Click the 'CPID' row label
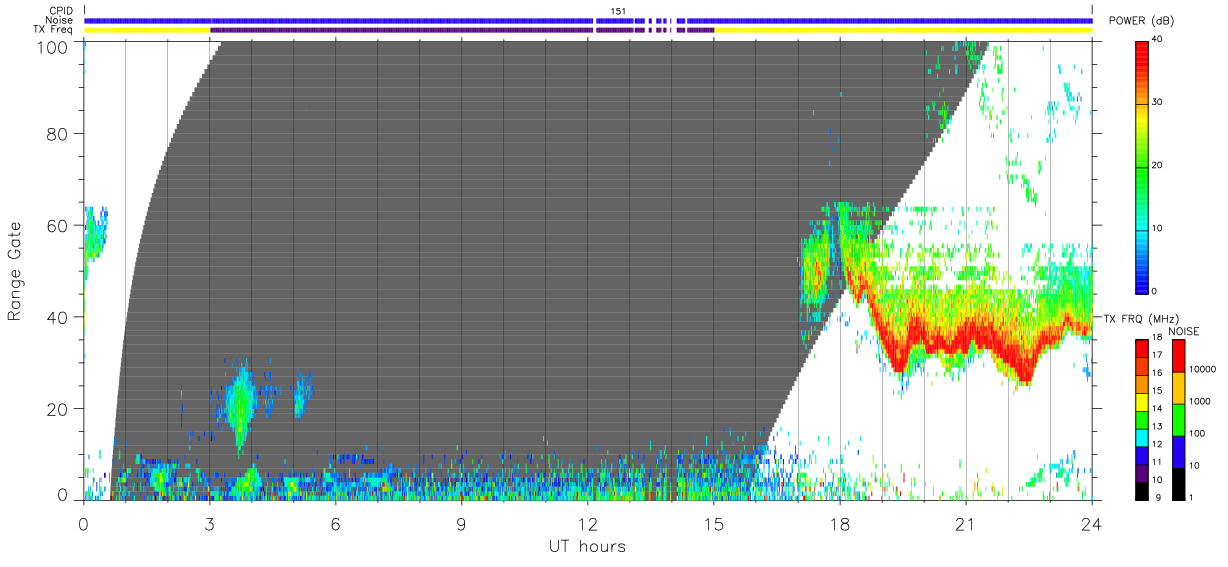The height and width of the screenshot is (567, 1228). tap(62, 10)
